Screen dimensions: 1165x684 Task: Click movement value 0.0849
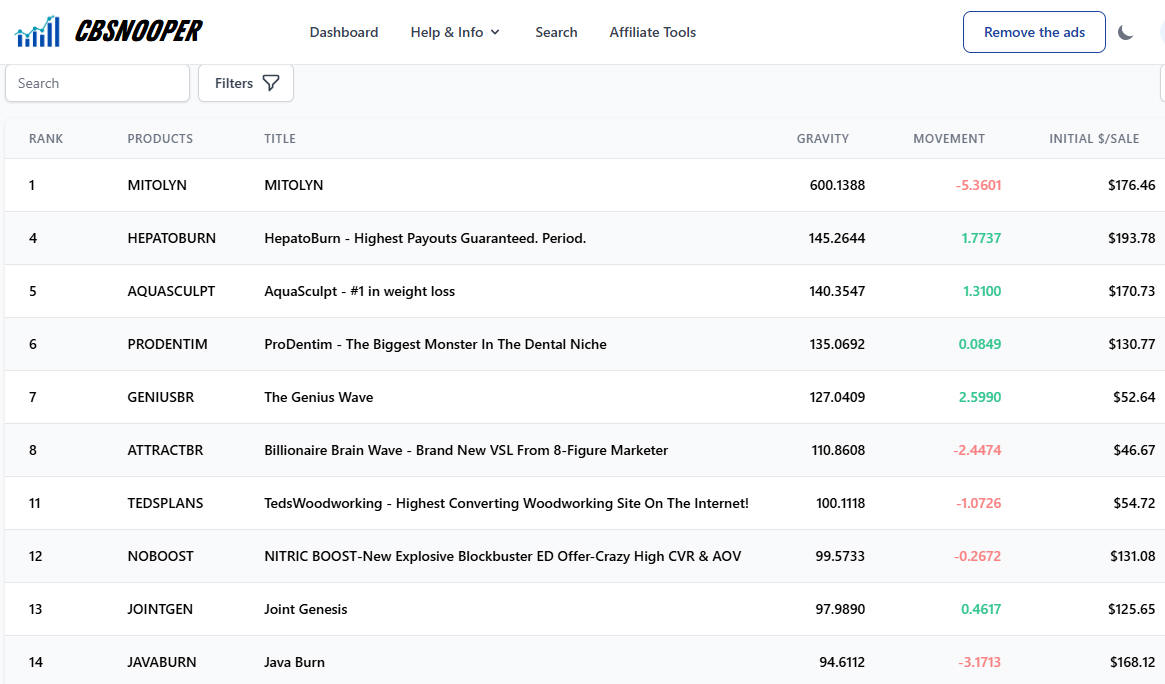980,344
